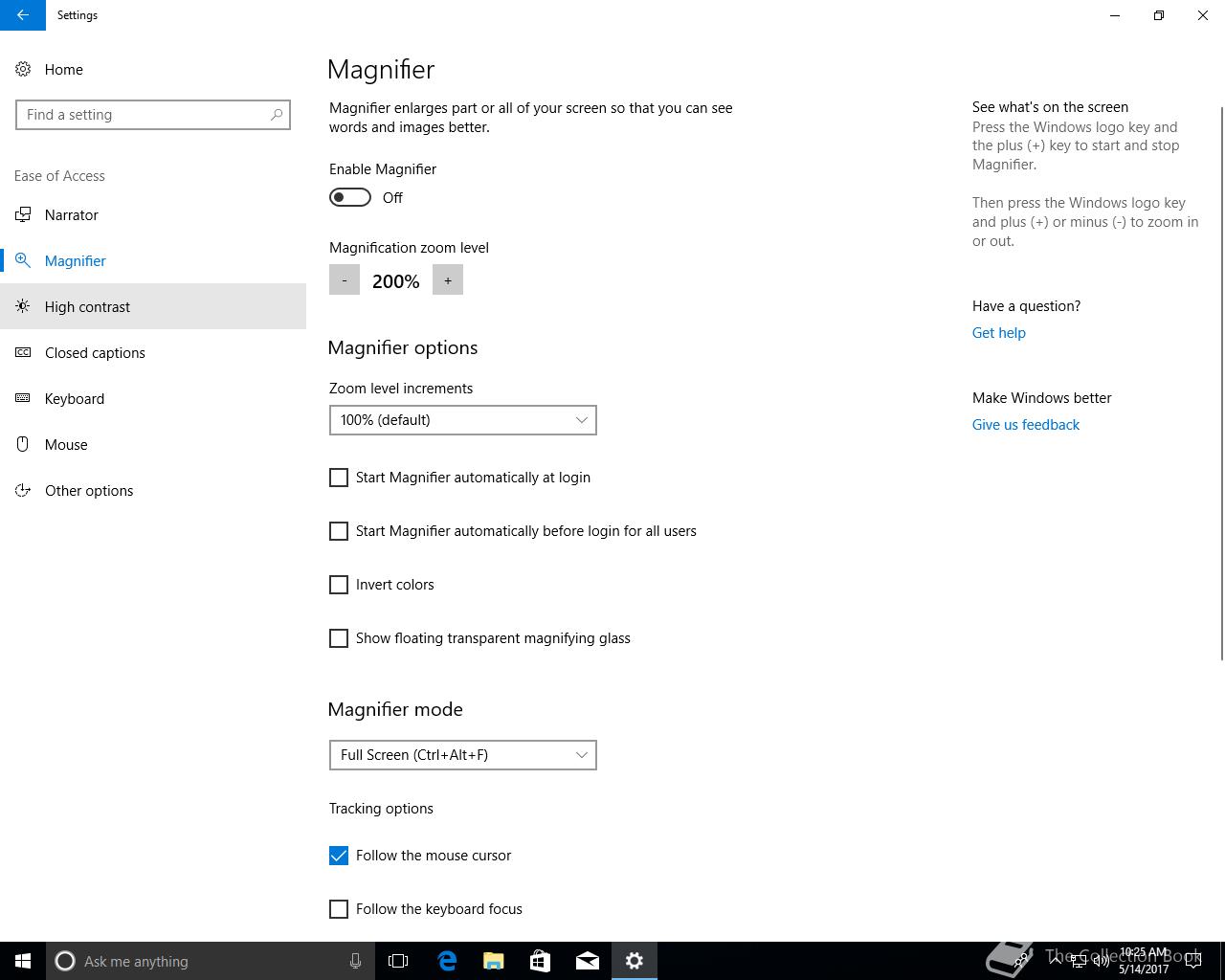Go to Settings Home
Screen dimensions: 1225x980
153,69
